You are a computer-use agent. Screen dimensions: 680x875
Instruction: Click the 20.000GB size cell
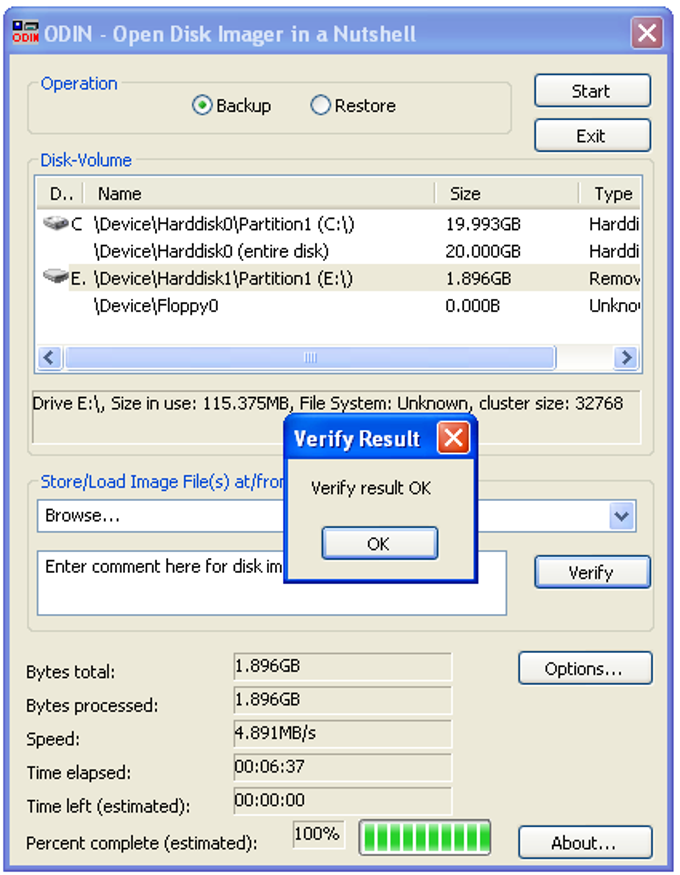click(x=483, y=252)
